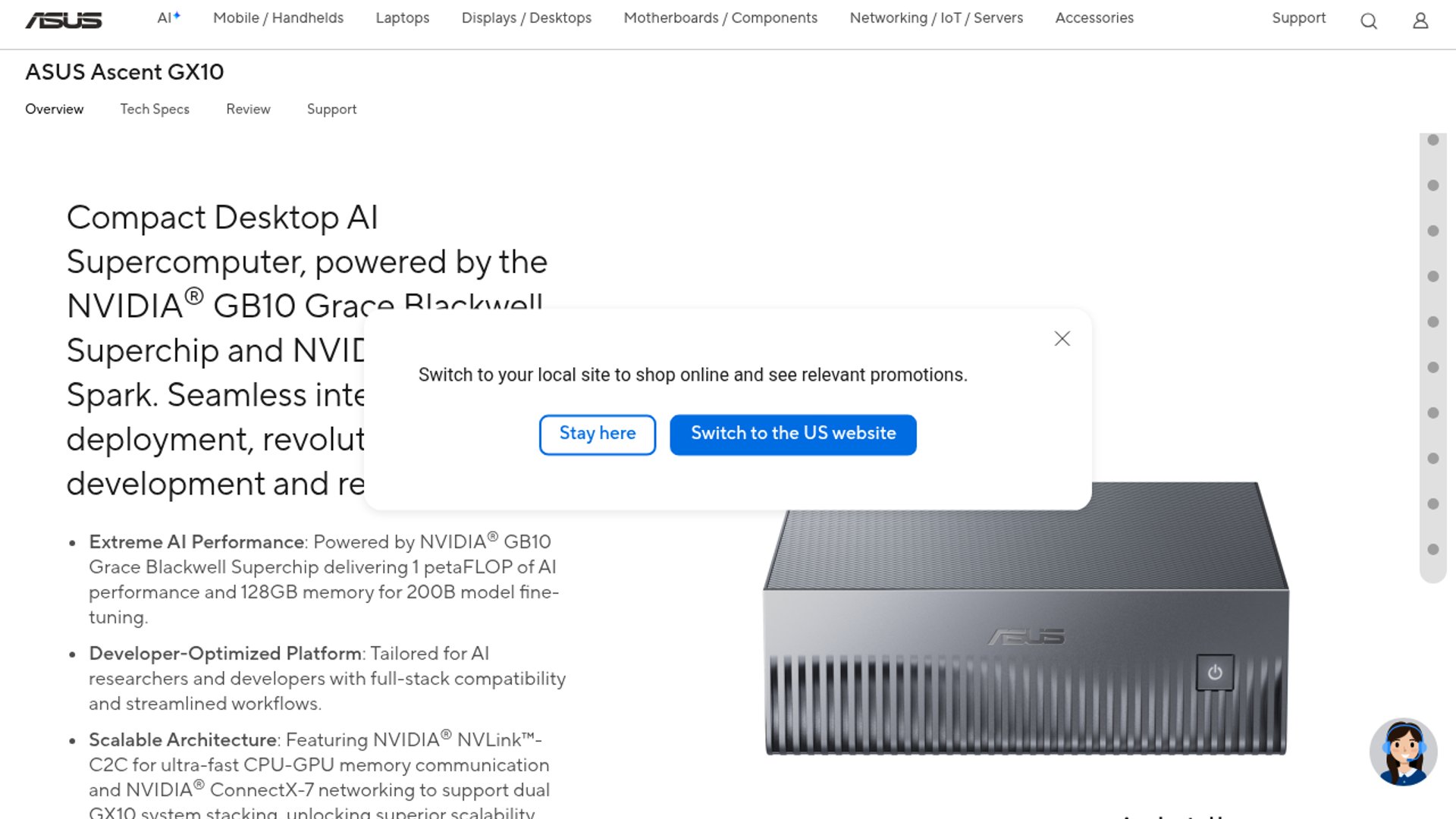Open the user account icon
Screen dimensions: 1456x819
[1420, 21]
